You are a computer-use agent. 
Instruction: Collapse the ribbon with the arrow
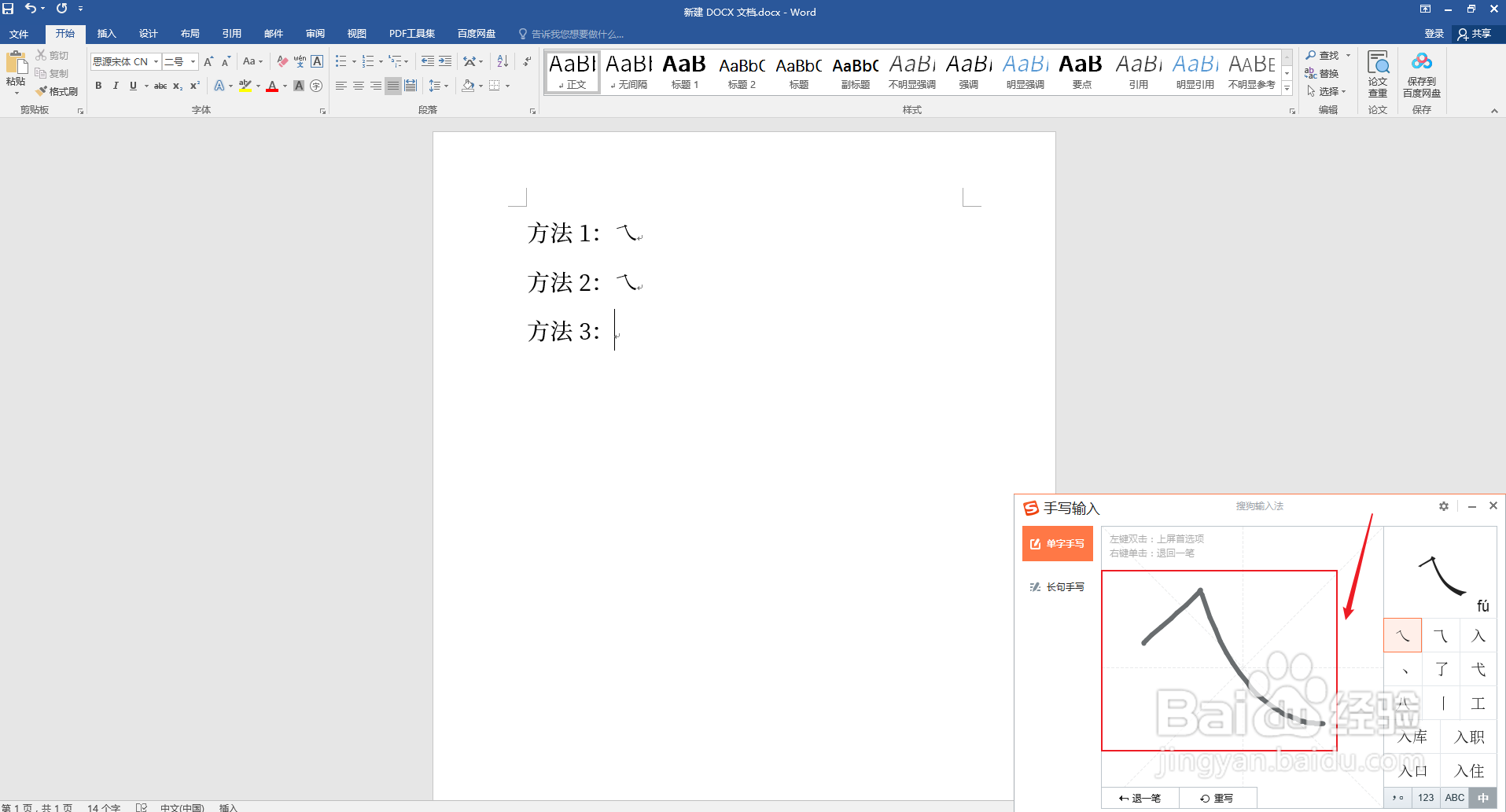(1494, 111)
